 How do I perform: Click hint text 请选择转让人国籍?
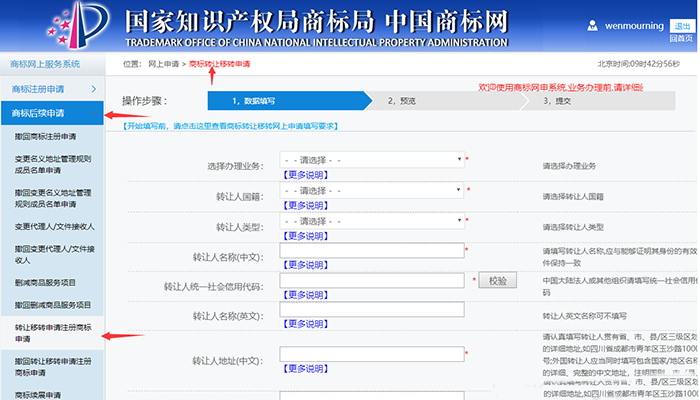coord(573,196)
